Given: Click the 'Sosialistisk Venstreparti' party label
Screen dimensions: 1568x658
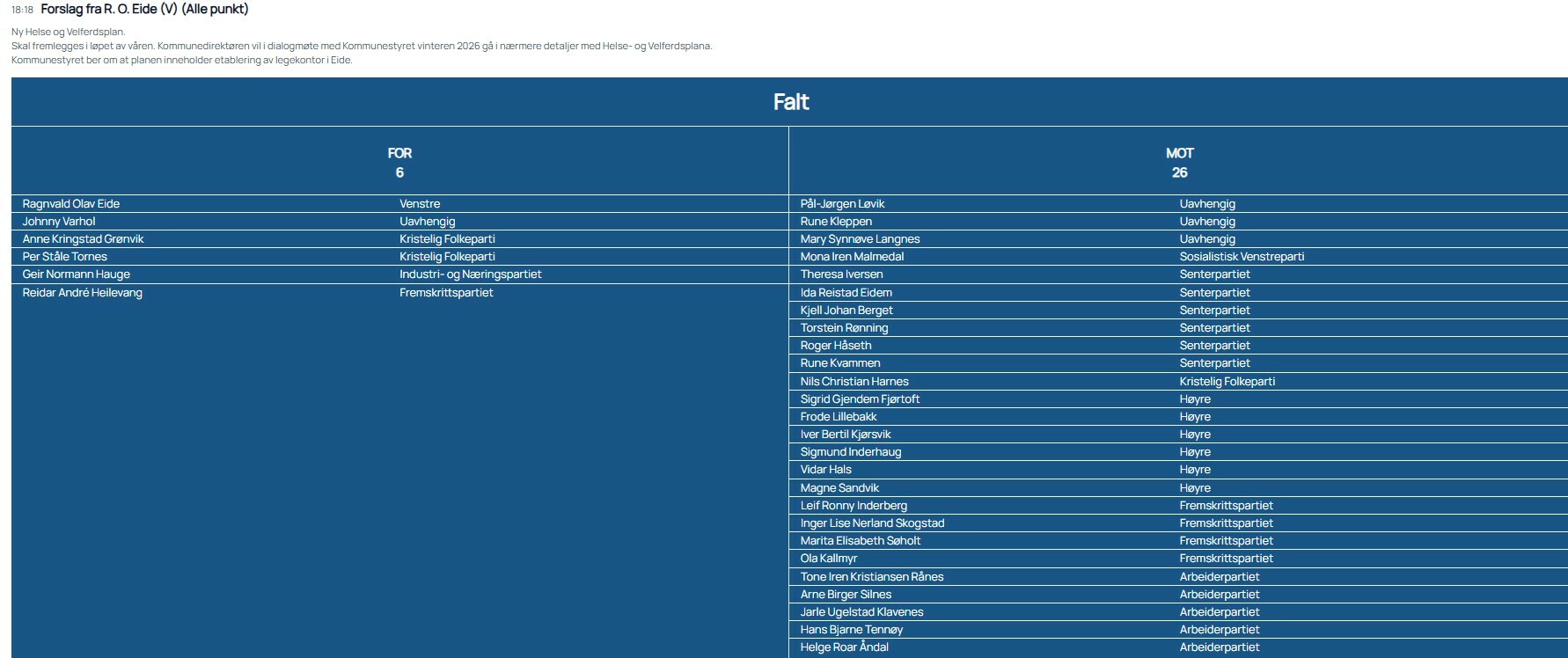Looking at the screenshot, I should (x=1242, y=257).
